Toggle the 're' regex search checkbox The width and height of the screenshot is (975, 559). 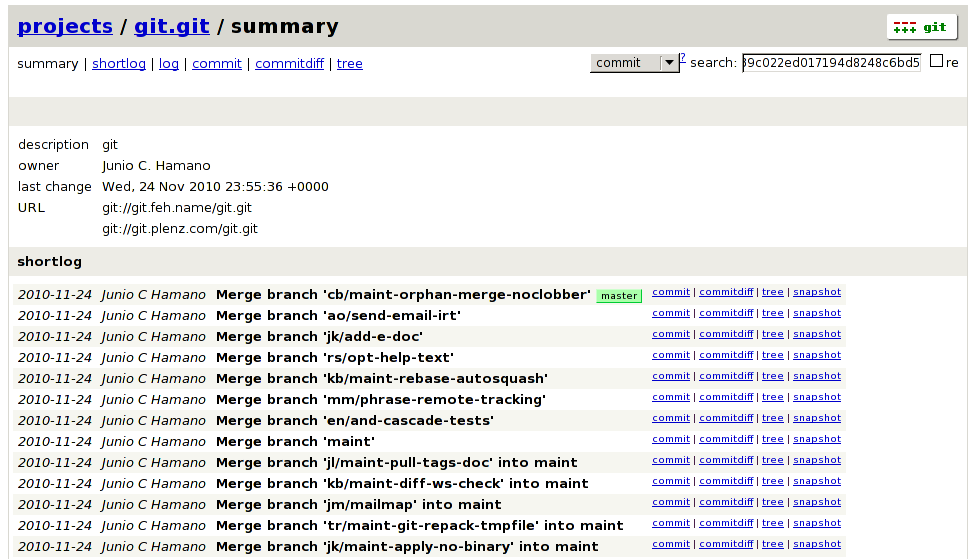(936, 61)
